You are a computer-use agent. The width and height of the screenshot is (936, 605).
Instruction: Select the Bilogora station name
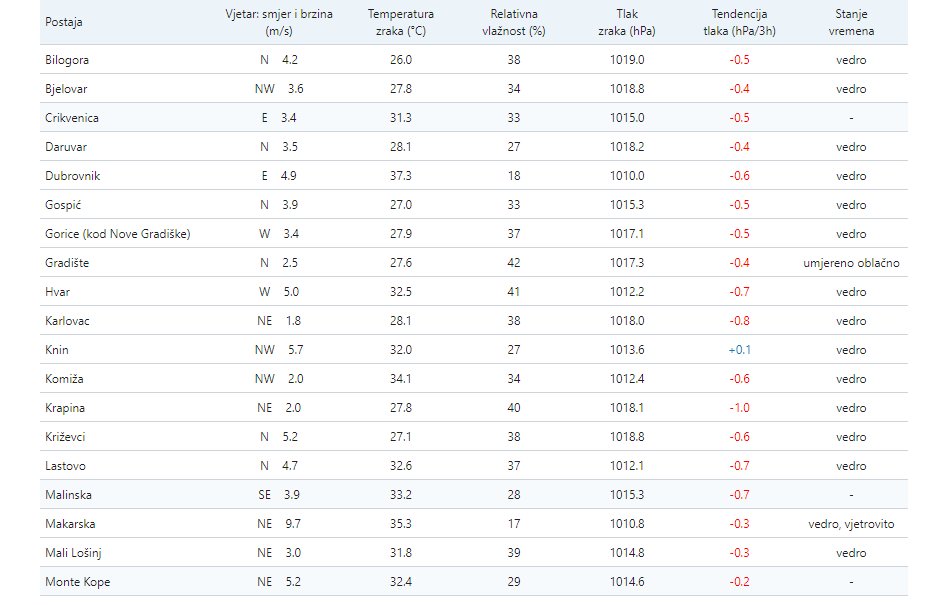(x=67, y=60)
